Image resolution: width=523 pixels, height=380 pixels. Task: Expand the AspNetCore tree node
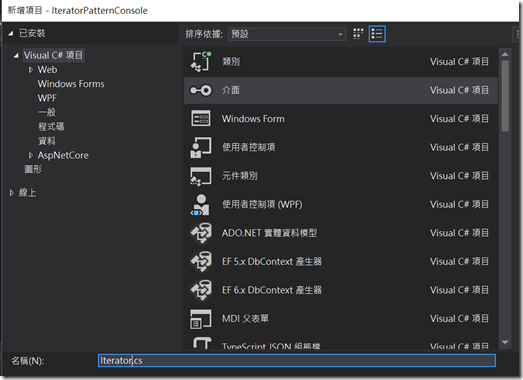[31, 155]
